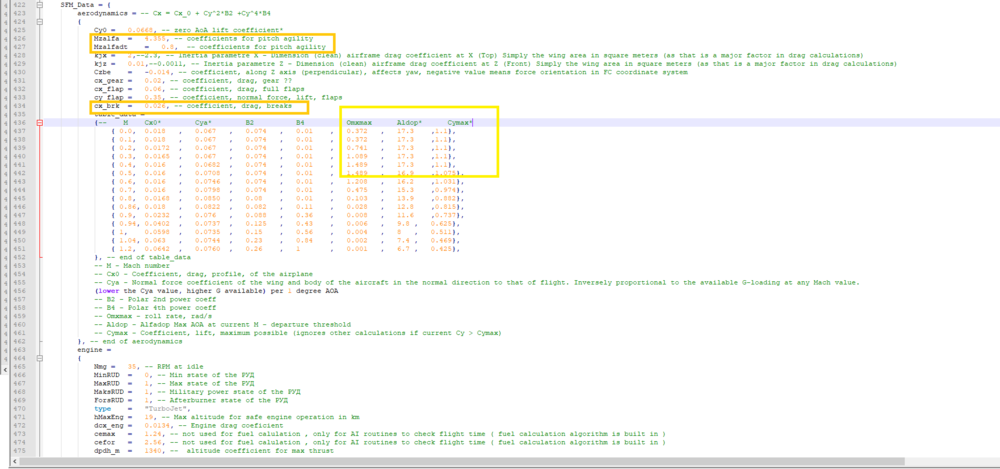Click the dcx_eng value 0.0134
The height and width of the screenshot is (469, 1000).
click(x=157, y=426)
